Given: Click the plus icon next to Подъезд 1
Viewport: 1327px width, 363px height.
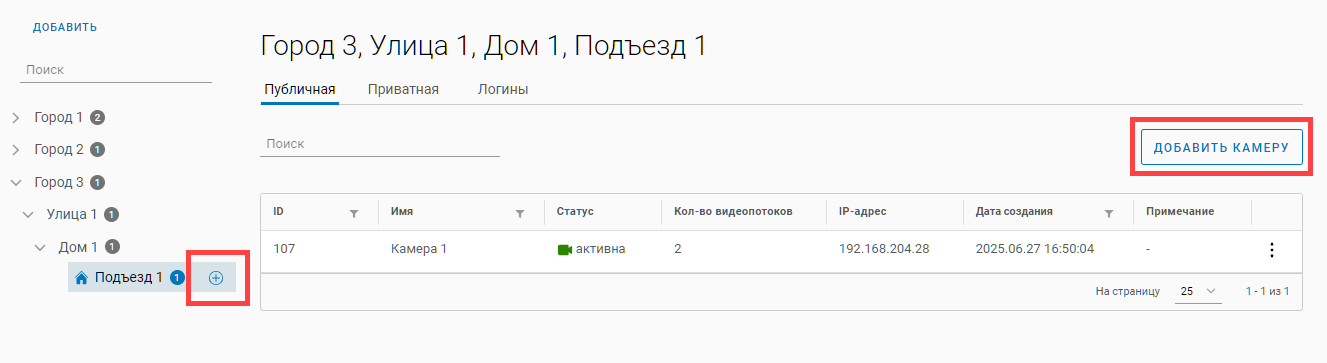Looking at the screenshot, I should (x=216, y=277).
